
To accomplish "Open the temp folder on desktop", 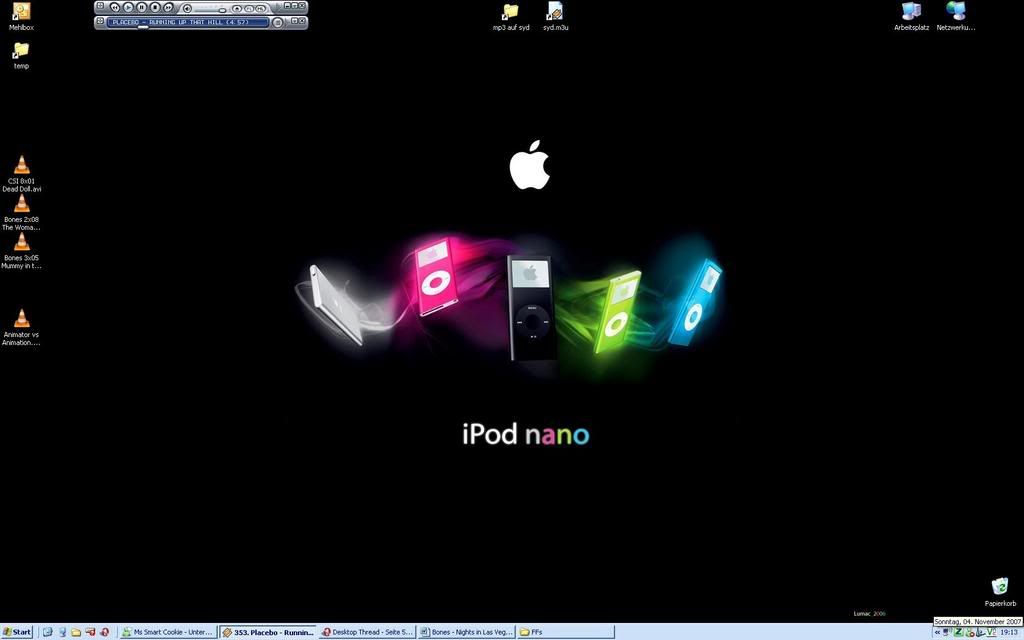I will tap(21, 50).
